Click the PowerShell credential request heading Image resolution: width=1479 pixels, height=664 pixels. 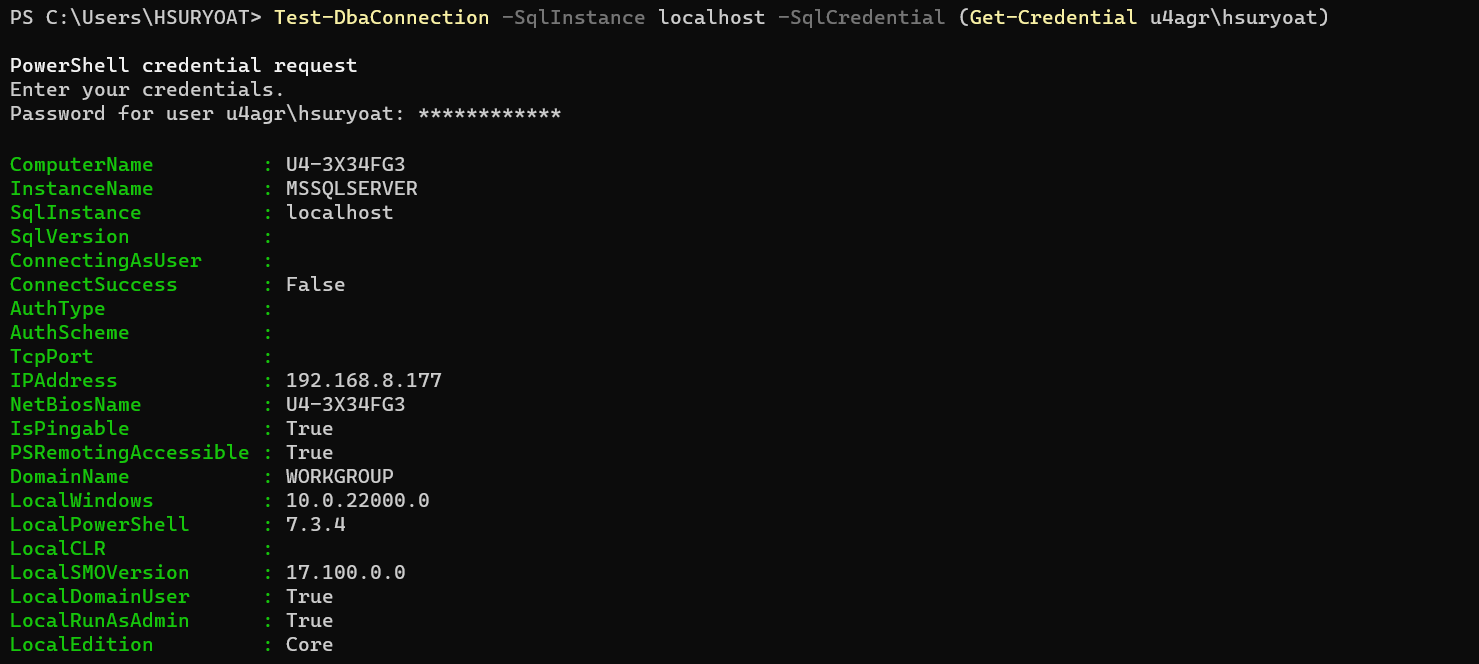183,65
